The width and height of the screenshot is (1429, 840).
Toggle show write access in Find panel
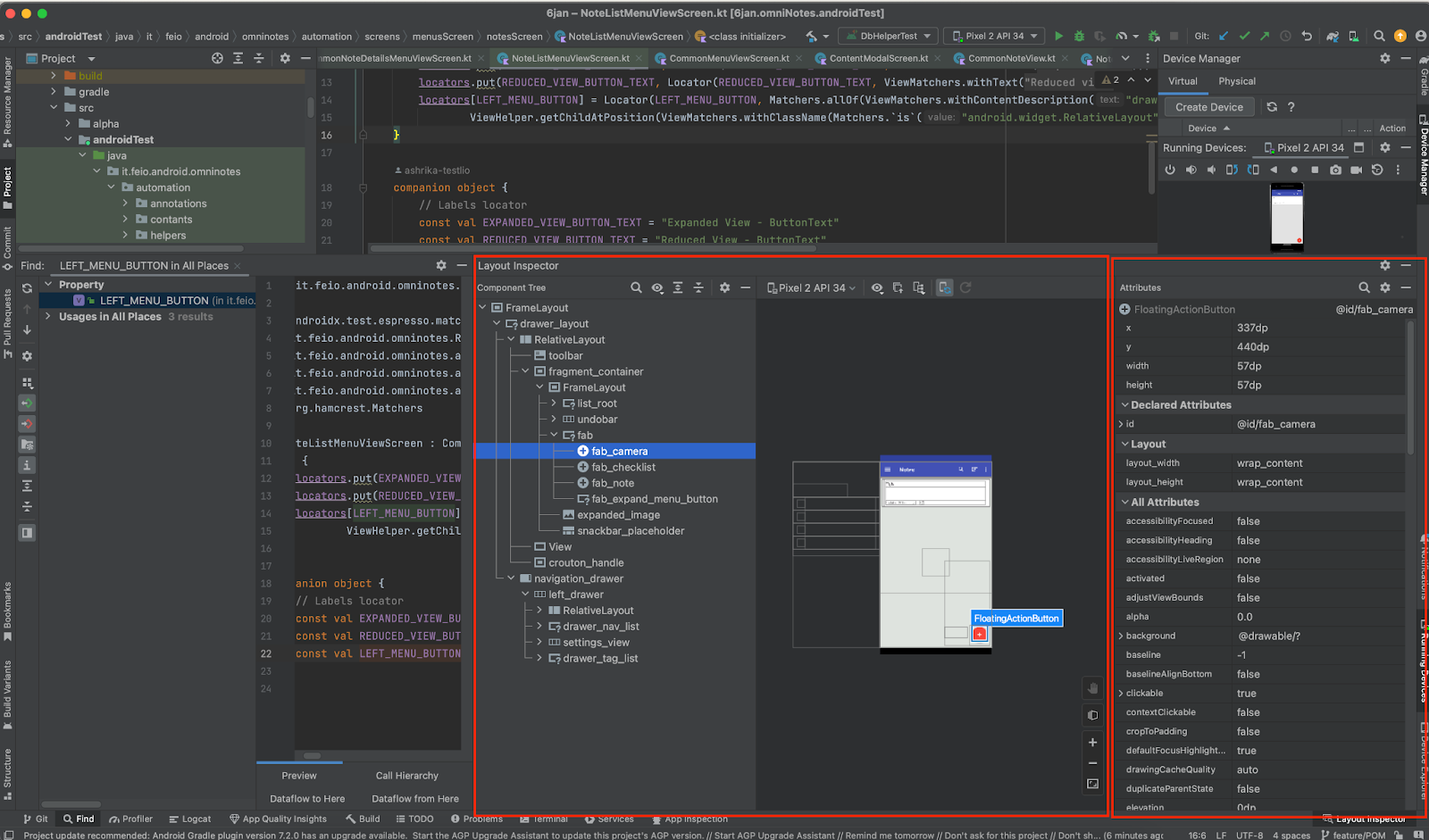click(27, 423)
